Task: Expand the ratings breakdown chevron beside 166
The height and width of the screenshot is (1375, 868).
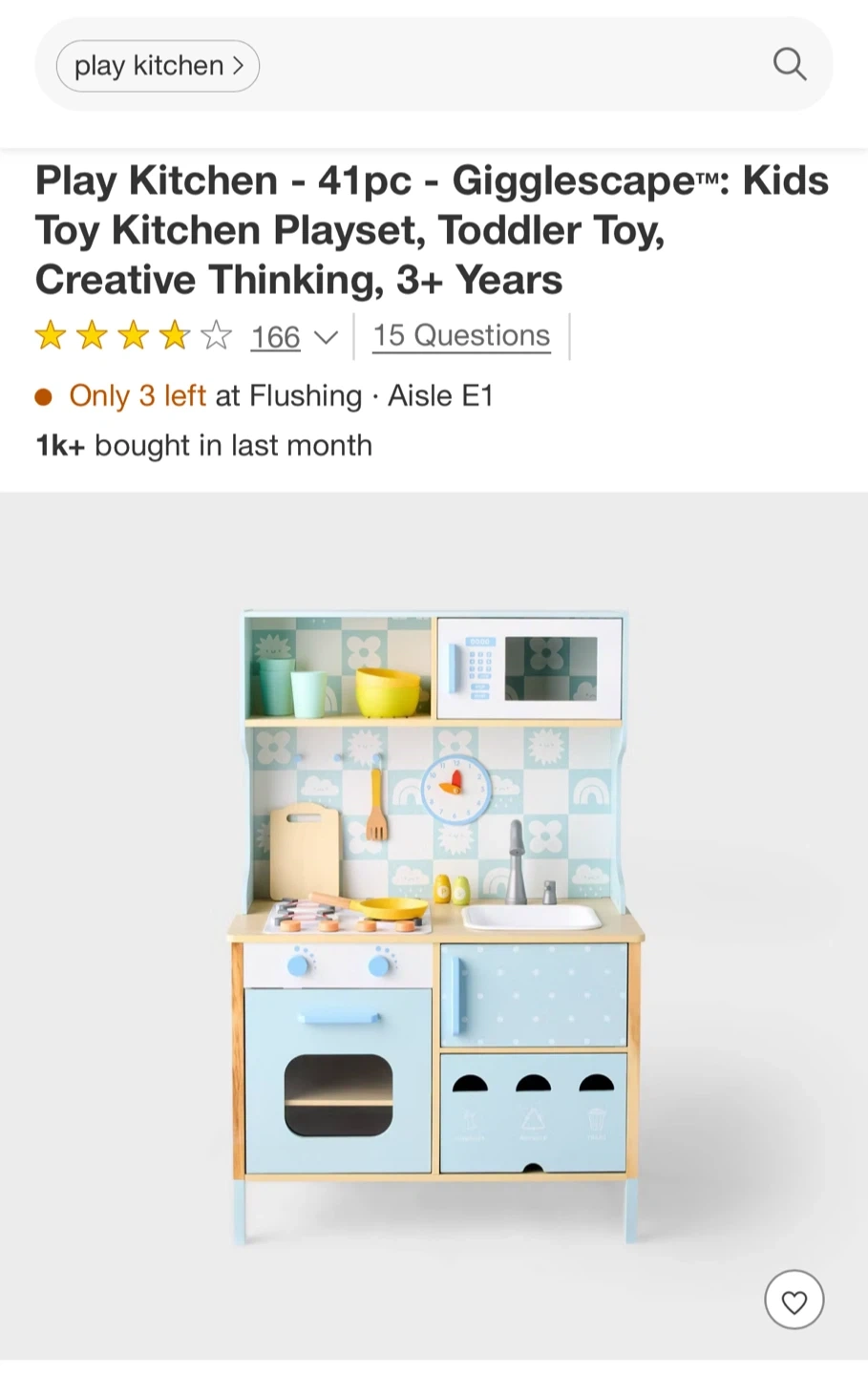Action: [x=326, y=337]
